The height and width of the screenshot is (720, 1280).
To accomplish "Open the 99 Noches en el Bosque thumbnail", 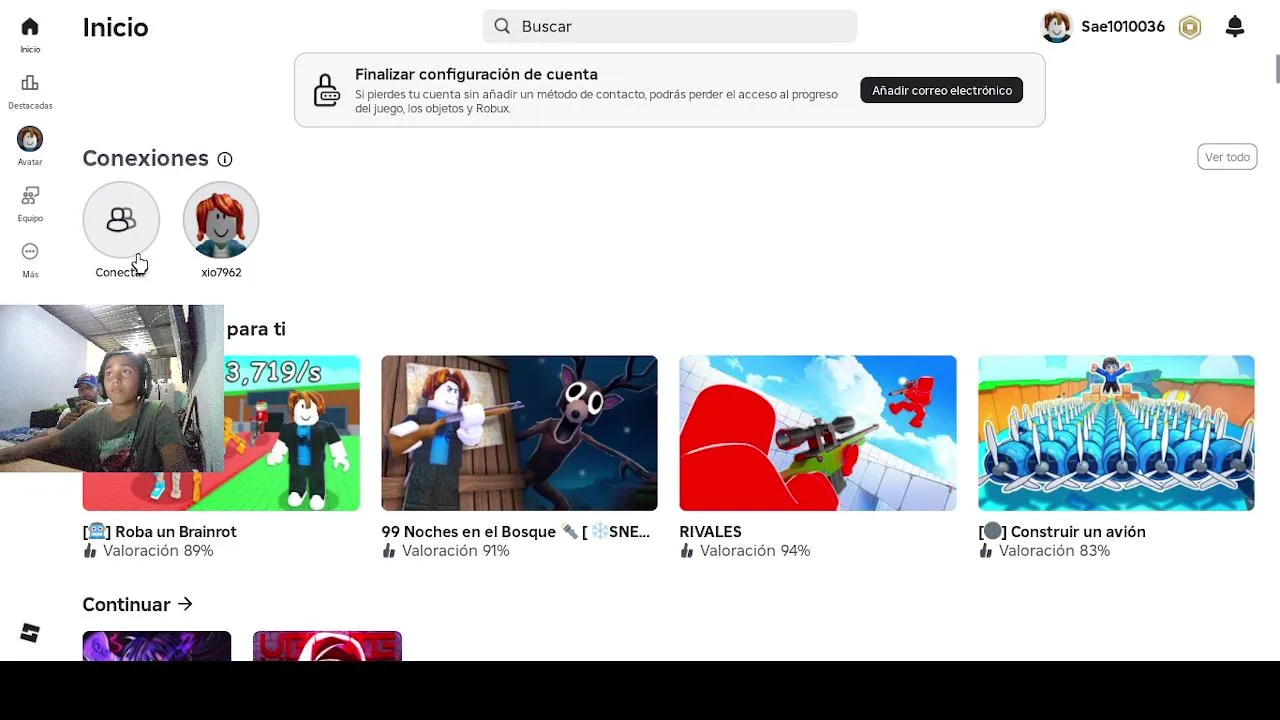I will (519, 433).
